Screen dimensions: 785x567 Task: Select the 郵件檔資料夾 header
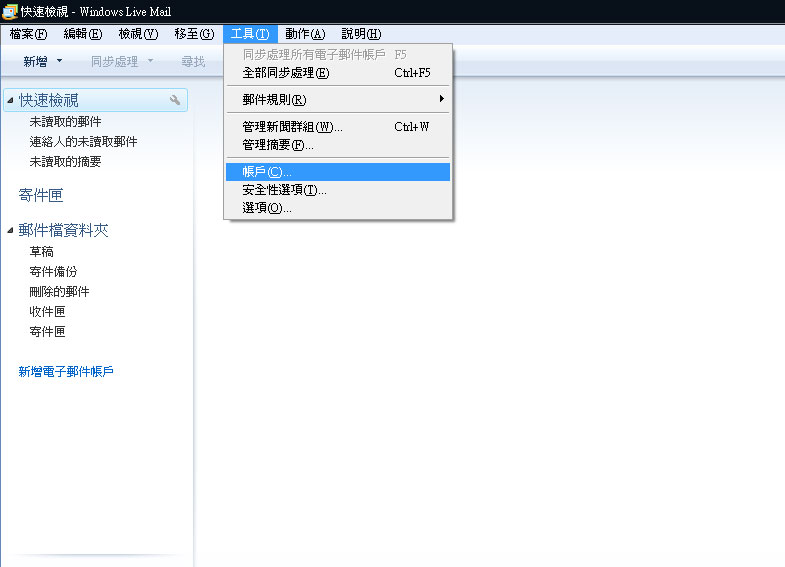64,230
